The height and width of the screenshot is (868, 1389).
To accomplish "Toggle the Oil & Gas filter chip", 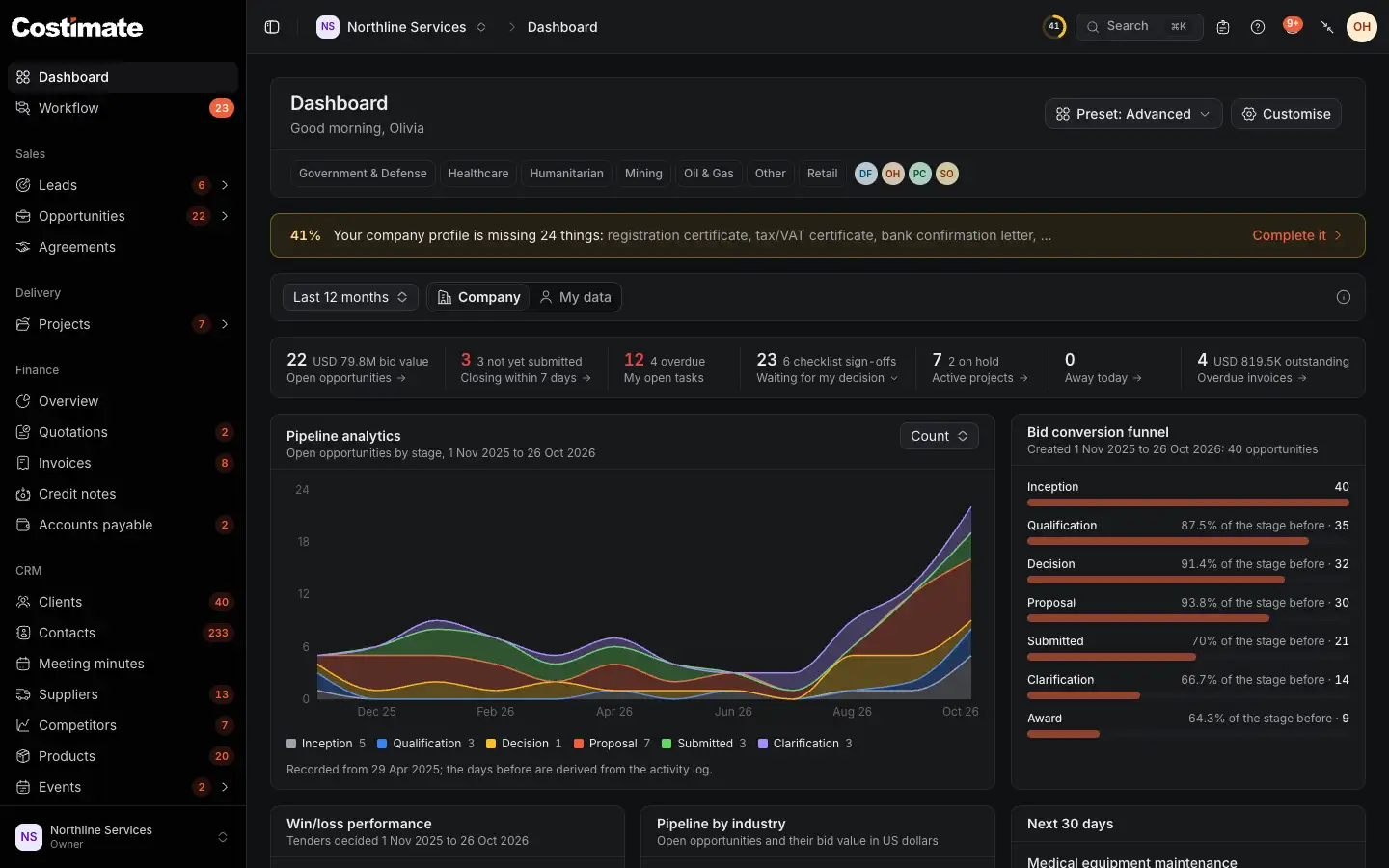I will tap(709, 174).
